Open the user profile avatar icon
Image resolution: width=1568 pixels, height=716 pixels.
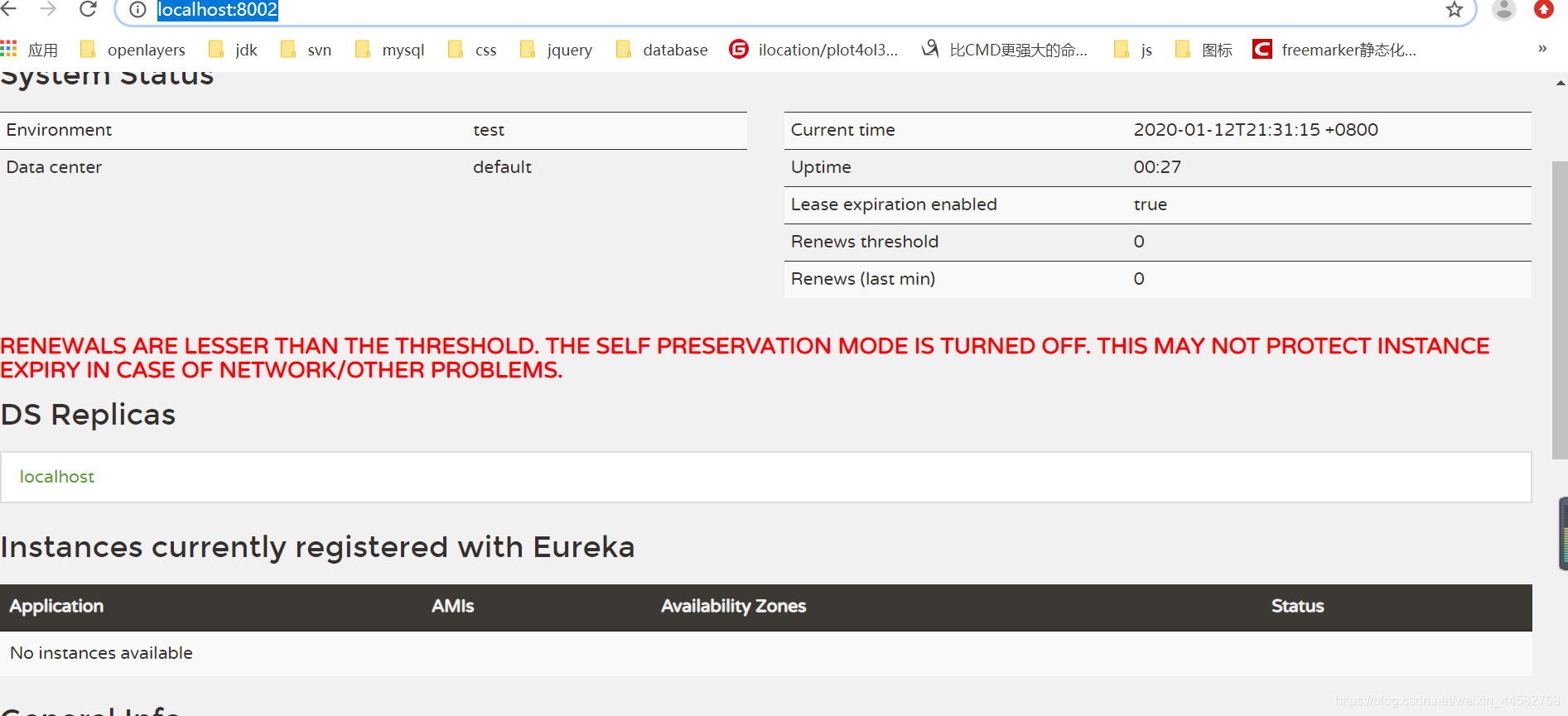point(1504,10)
